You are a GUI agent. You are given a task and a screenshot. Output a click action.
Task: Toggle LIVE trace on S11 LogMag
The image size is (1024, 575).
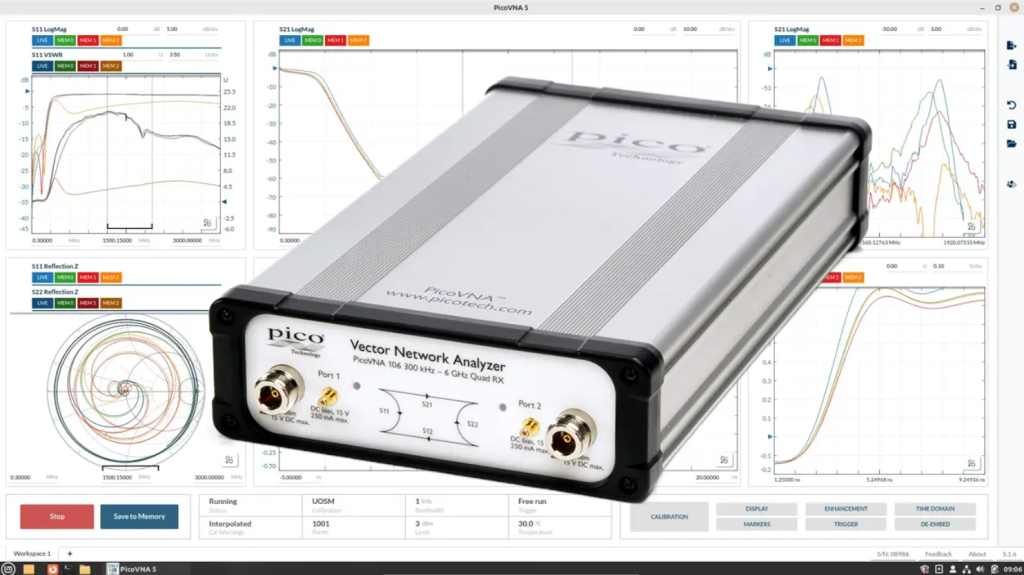click(x=42, y=40)
